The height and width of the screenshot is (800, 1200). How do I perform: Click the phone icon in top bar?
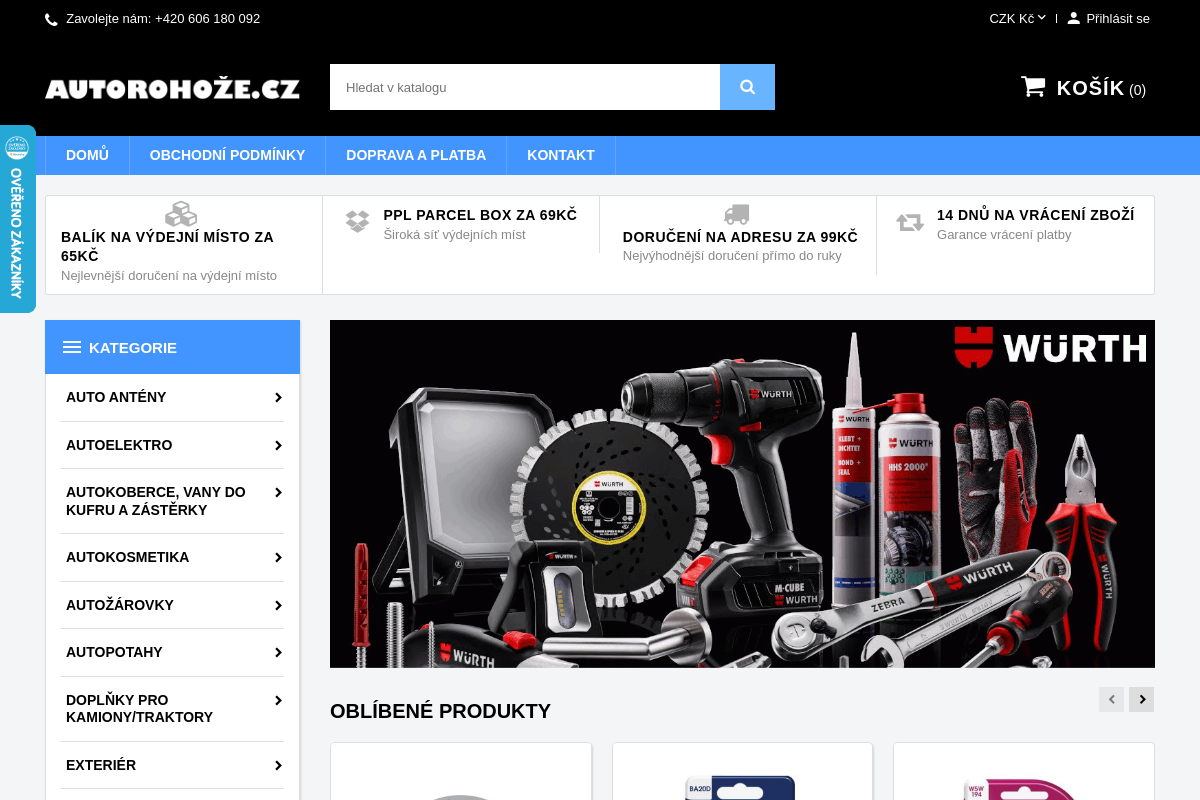(x=51, y=19)
